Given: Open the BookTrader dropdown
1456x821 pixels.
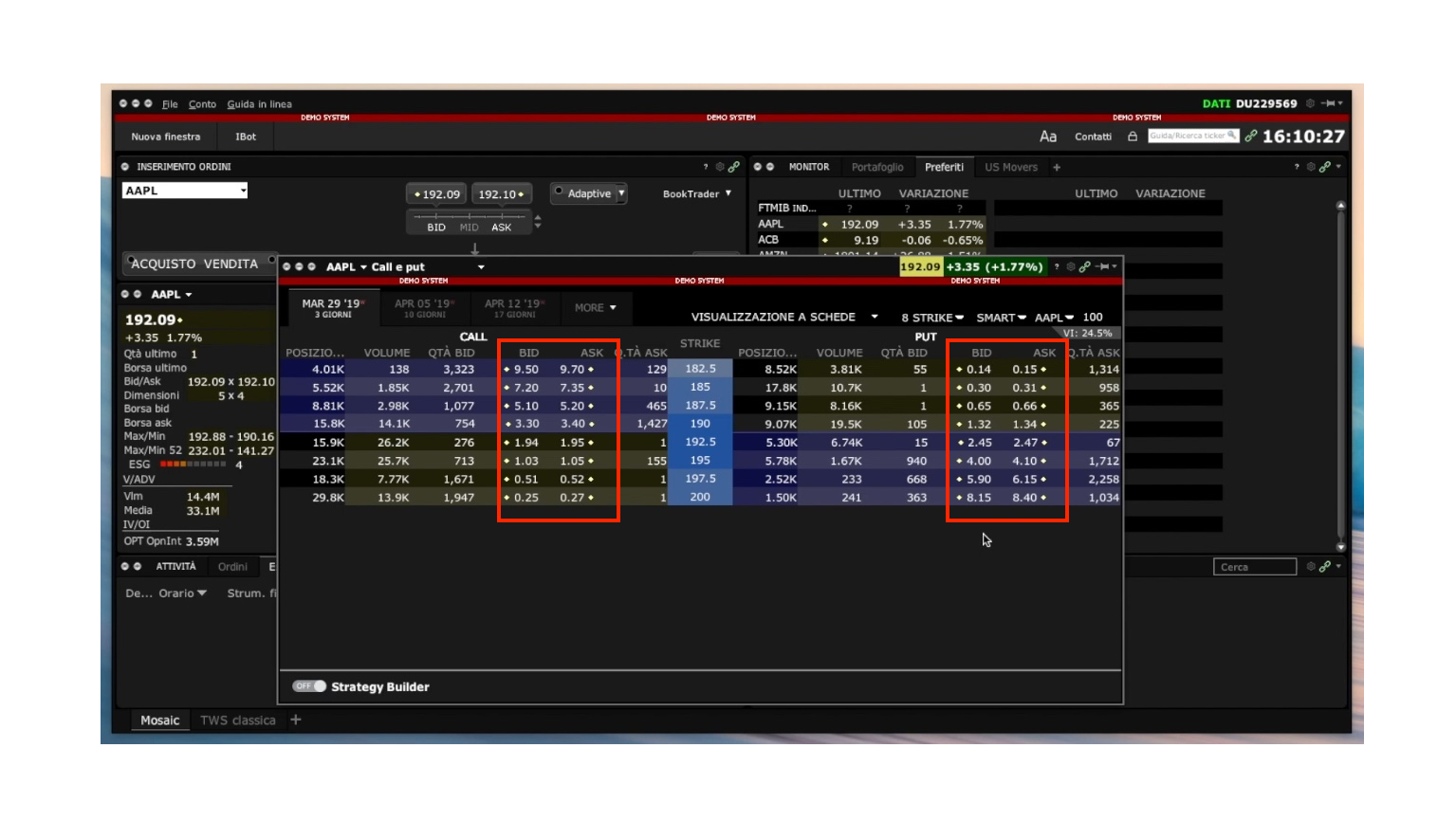Looking at the screenshot, I should (x=697, y=193).
